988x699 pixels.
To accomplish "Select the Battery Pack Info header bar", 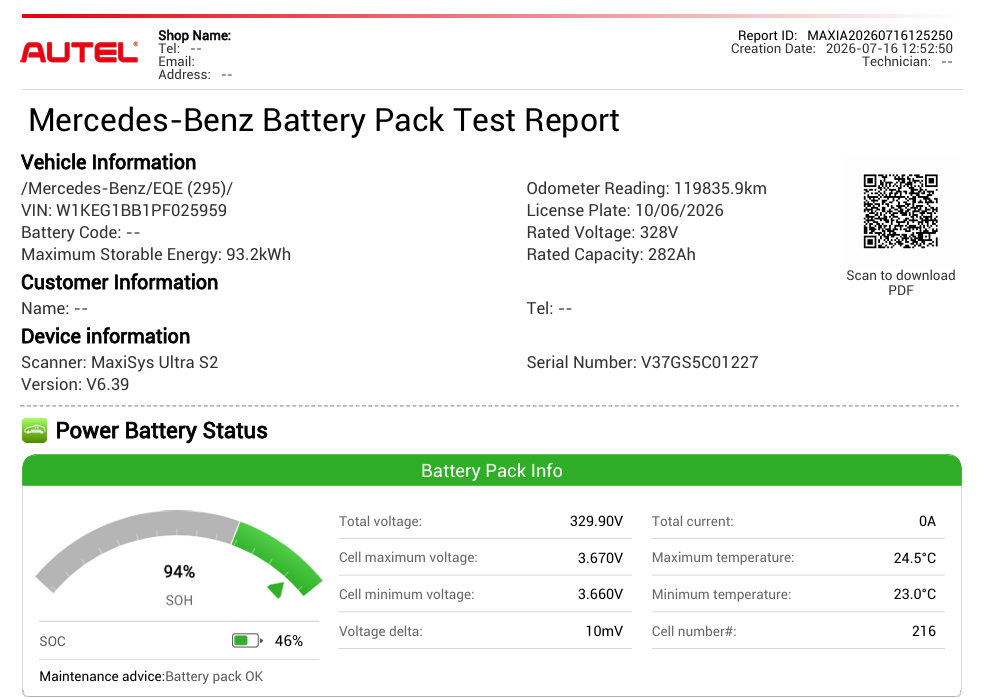I will coord(491,470).
